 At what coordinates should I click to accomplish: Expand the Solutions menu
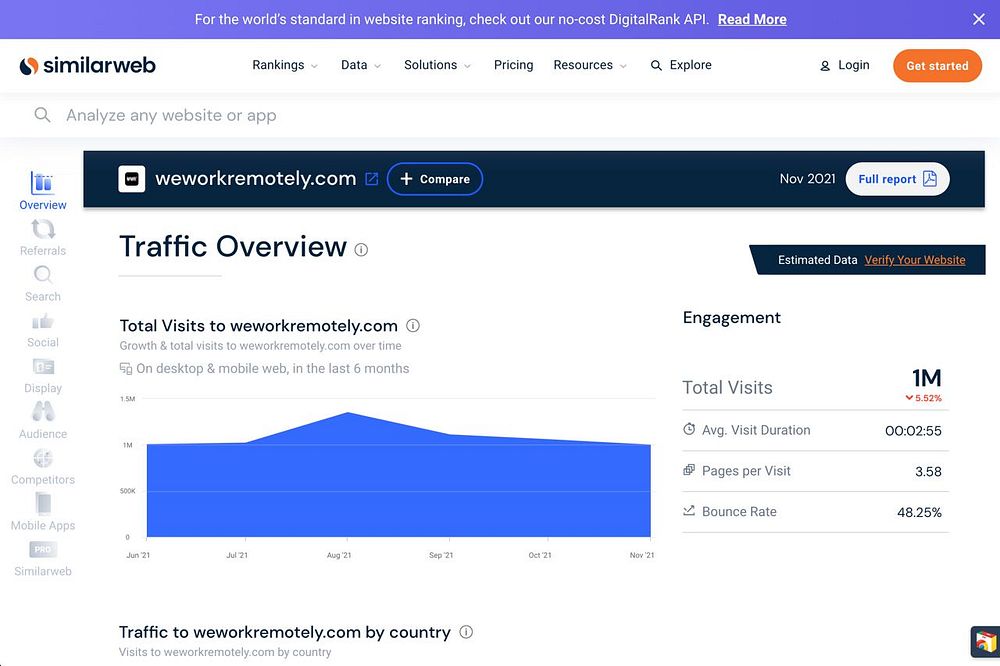pyautogui.click(x=437, y=65)
